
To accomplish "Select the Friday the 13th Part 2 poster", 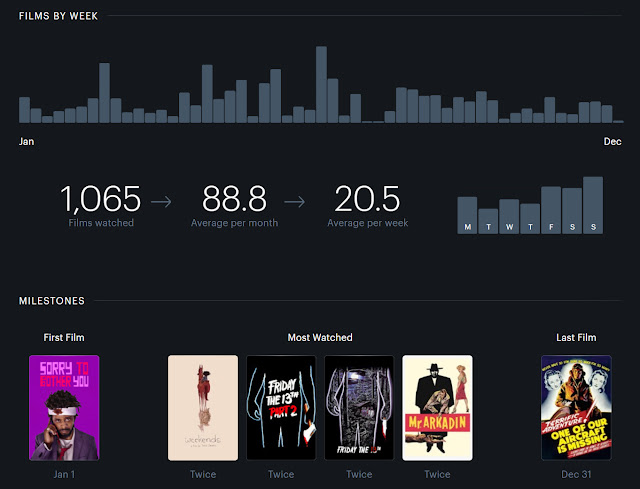I will click(281, 408).
